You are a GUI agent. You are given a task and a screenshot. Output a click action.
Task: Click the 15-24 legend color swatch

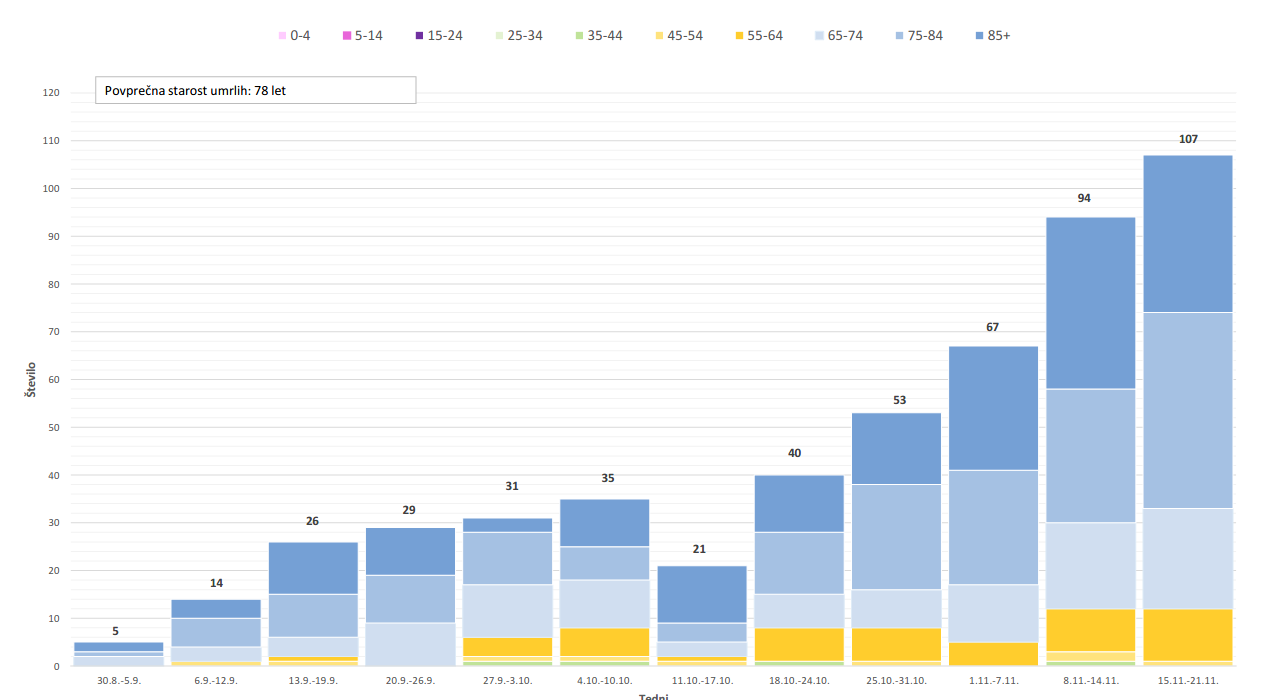click(x=419, y=36)
